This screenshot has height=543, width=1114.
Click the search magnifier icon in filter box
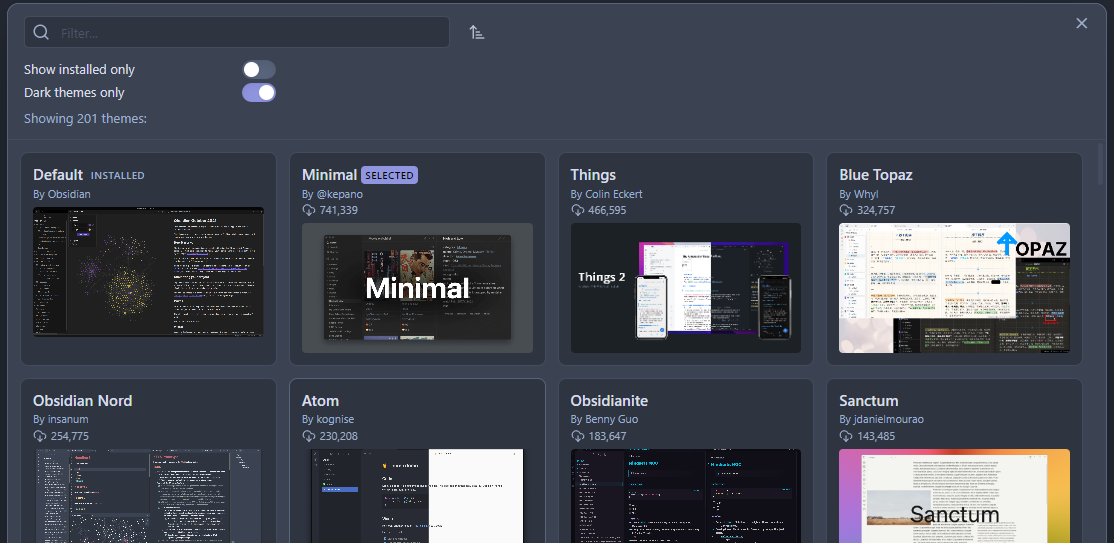[x=41, y=33]
